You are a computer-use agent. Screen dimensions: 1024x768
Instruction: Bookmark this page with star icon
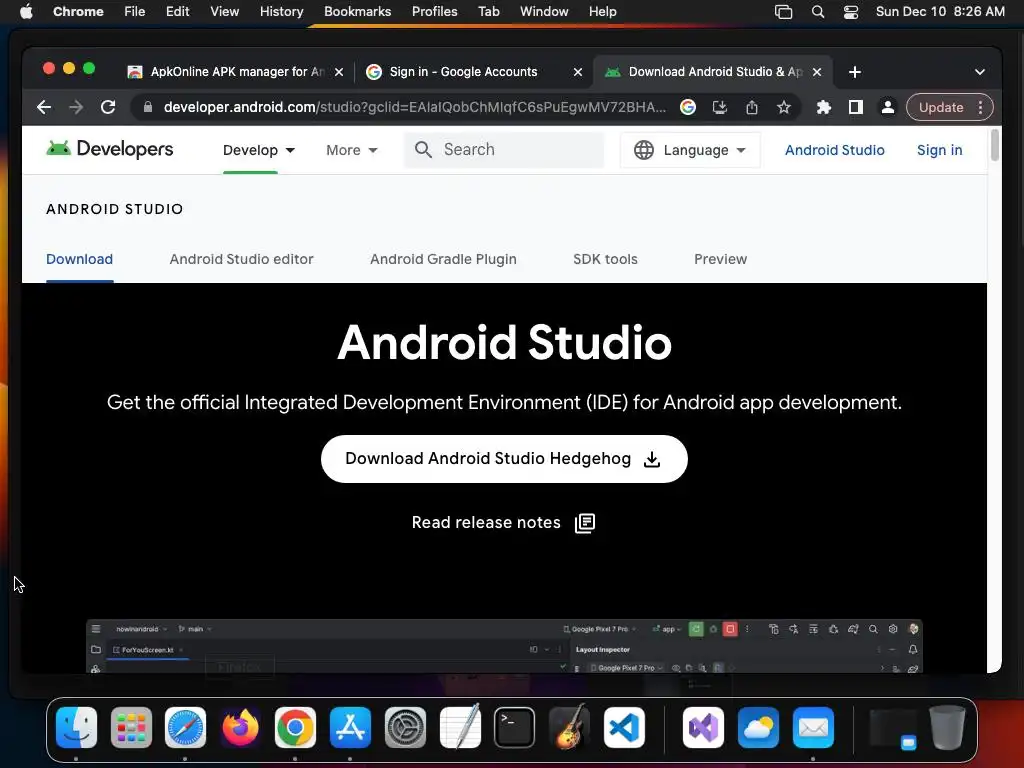pos(784,107)
